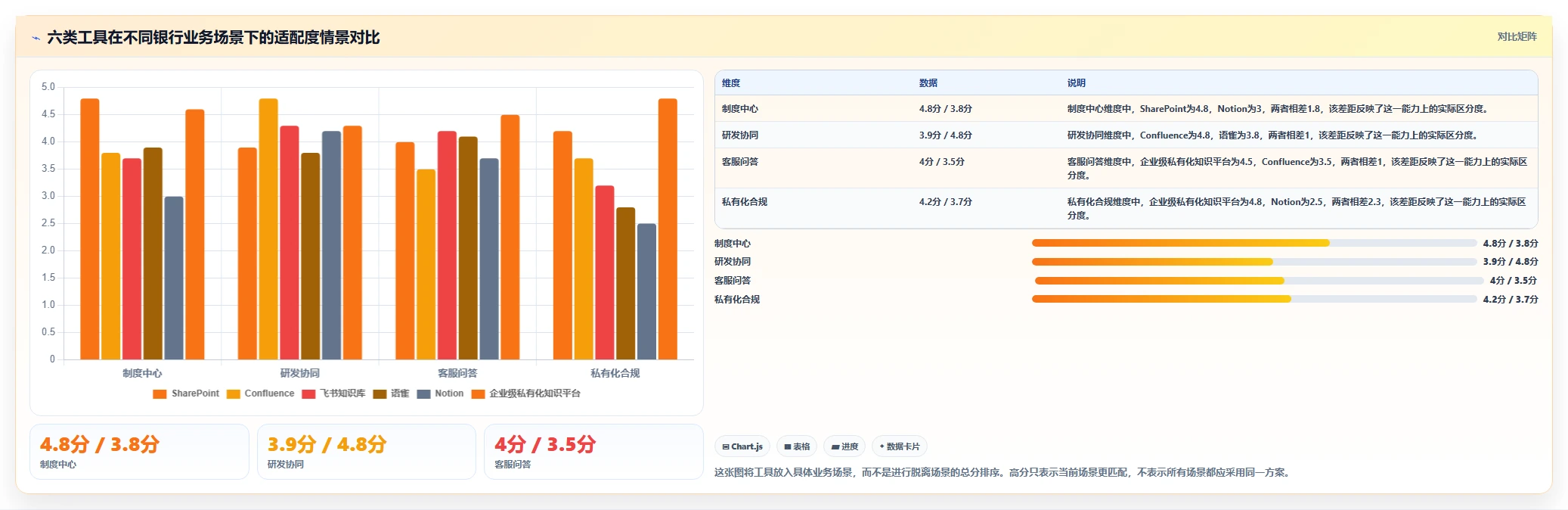
Task: Click the 数据 table column header
Action: click(x=928, y=83)
